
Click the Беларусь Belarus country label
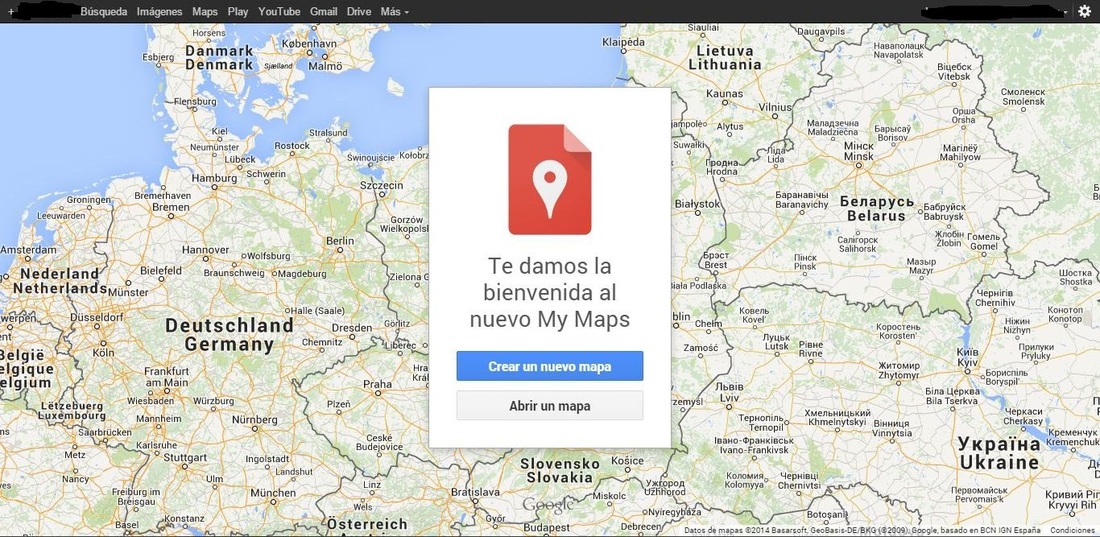pyautogui.click(x=876, y=208)
